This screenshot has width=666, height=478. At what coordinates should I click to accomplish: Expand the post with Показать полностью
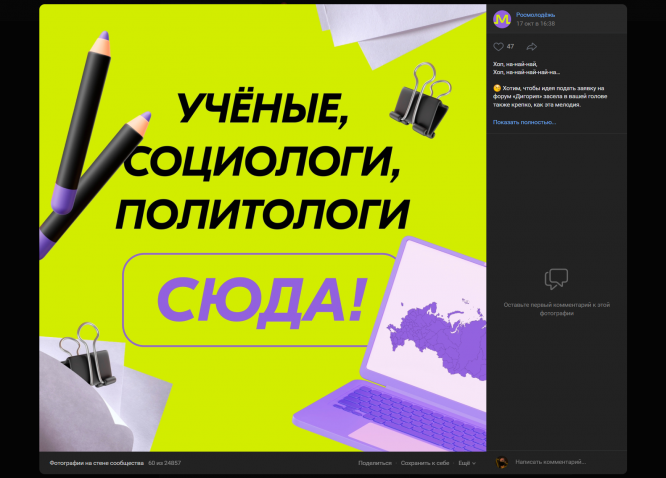point(524,122)
